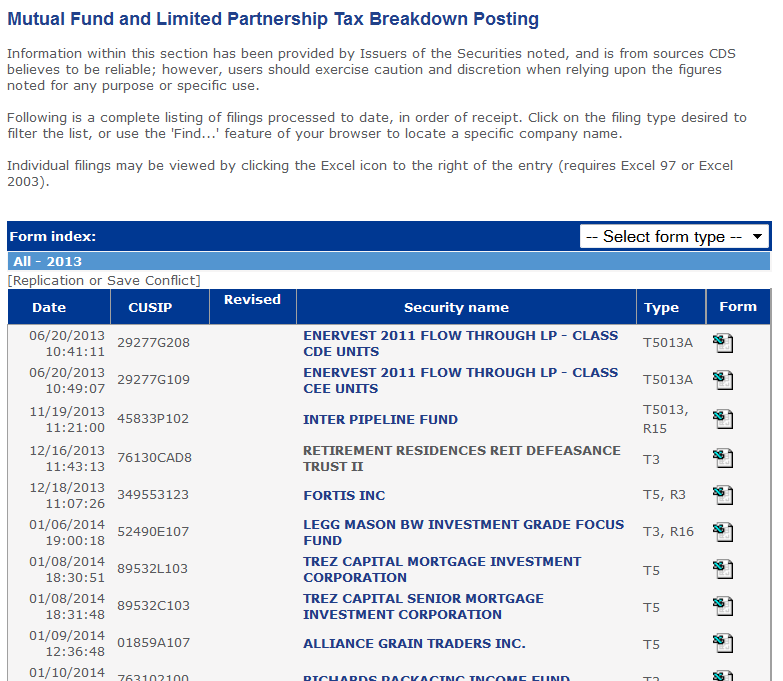Image resolution: width=783 pixels, height=681 pixels.
Task: Open Excel icon for Inter Pipeline Fund
Action: 723,419
